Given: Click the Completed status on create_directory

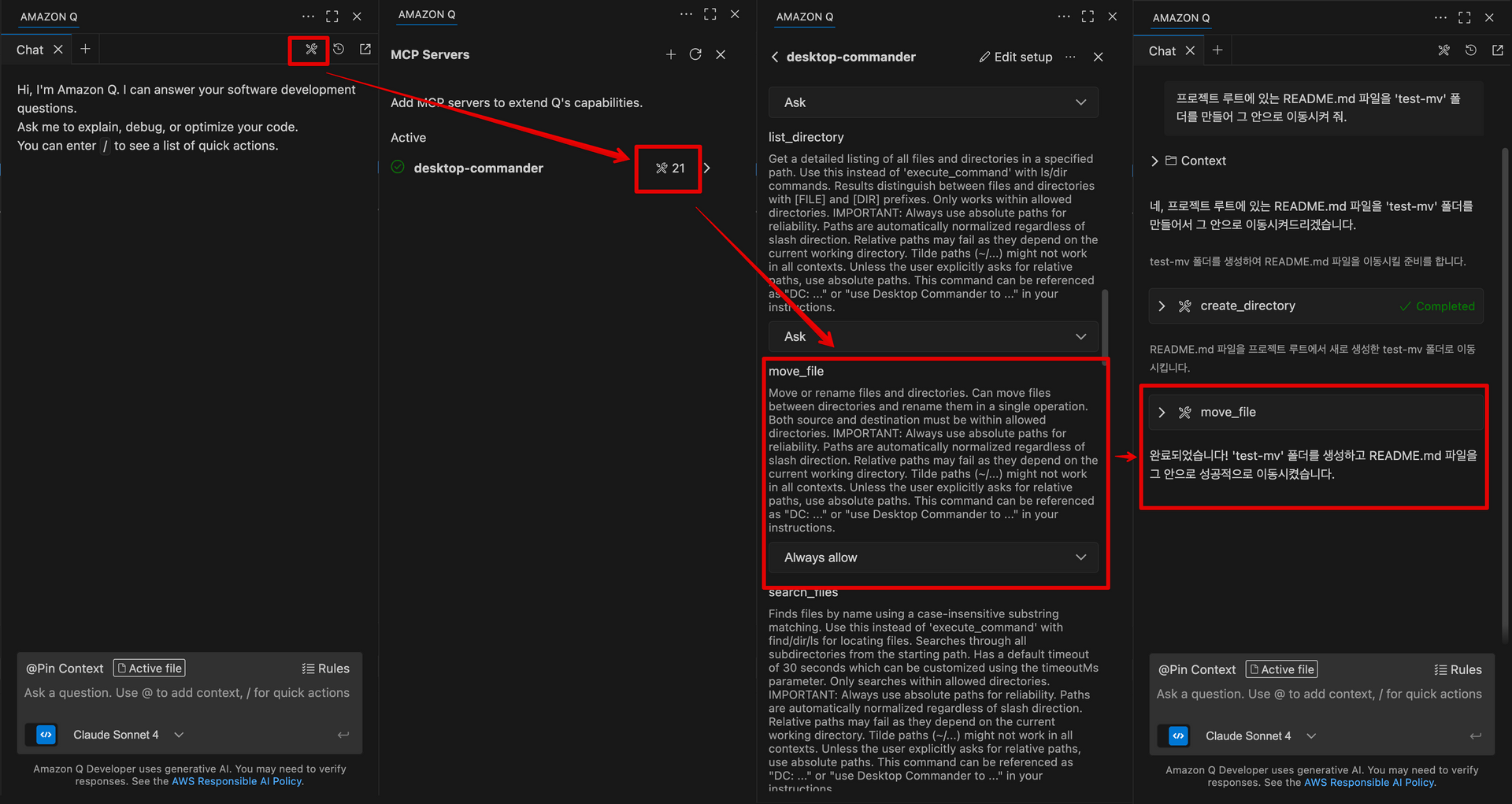Looking at the screenshot, I should tap(1437, 306).
